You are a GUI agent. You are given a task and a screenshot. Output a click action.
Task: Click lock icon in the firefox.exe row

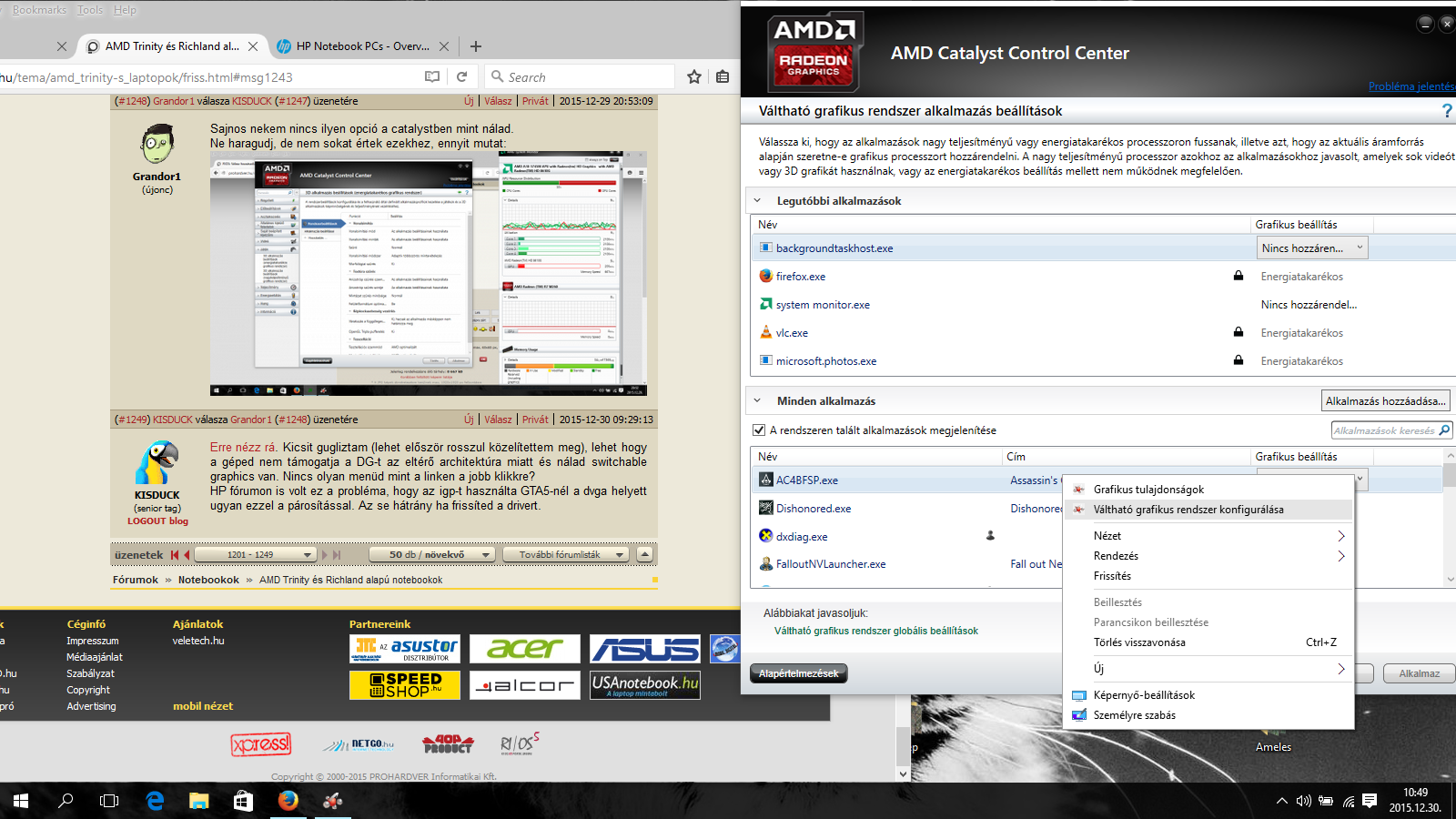point(1238,276)
